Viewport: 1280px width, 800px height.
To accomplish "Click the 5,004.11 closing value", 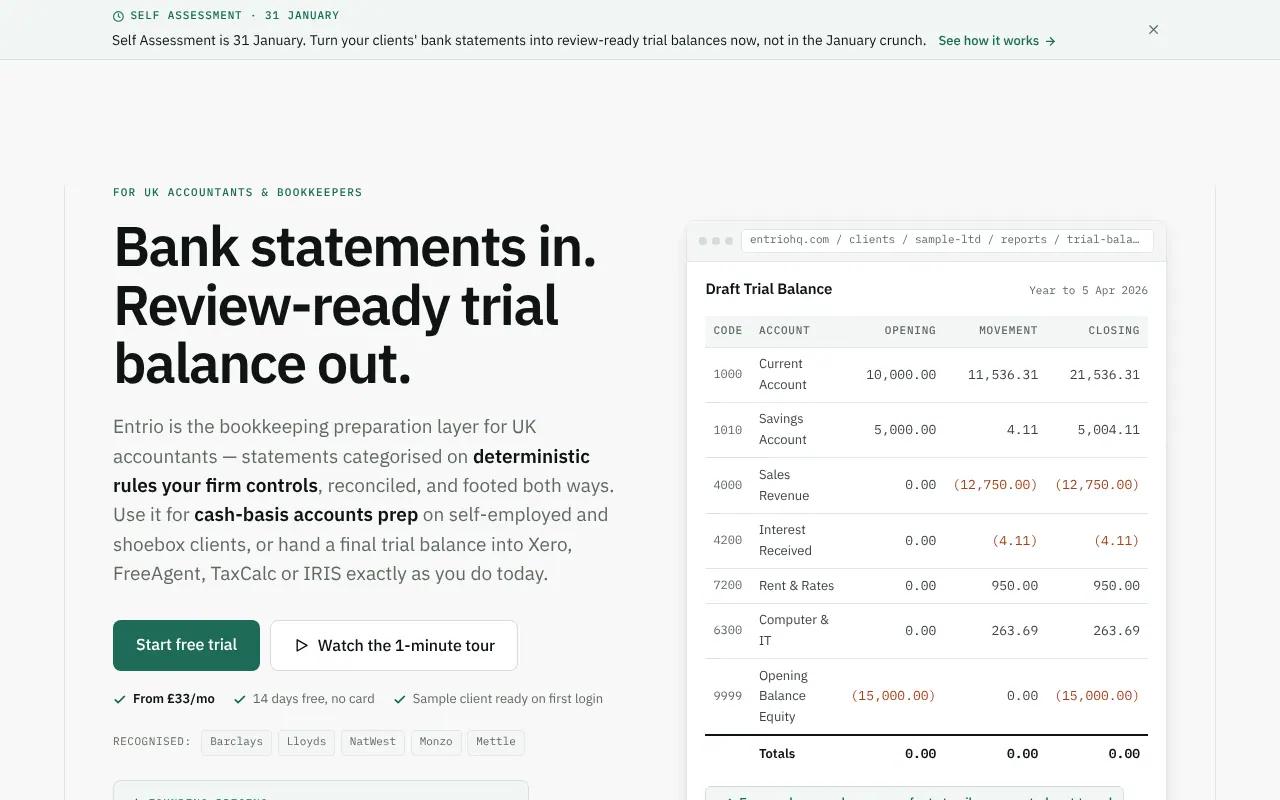I will [x=1108, y=430].
